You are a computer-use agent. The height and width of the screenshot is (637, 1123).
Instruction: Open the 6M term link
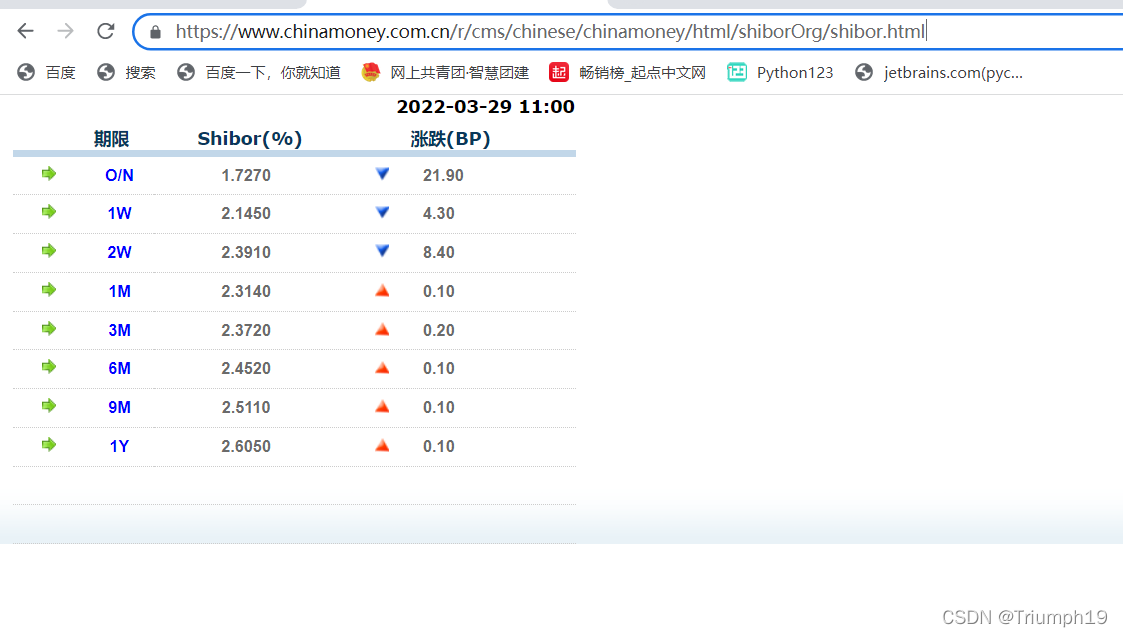[x=119, y=368]
